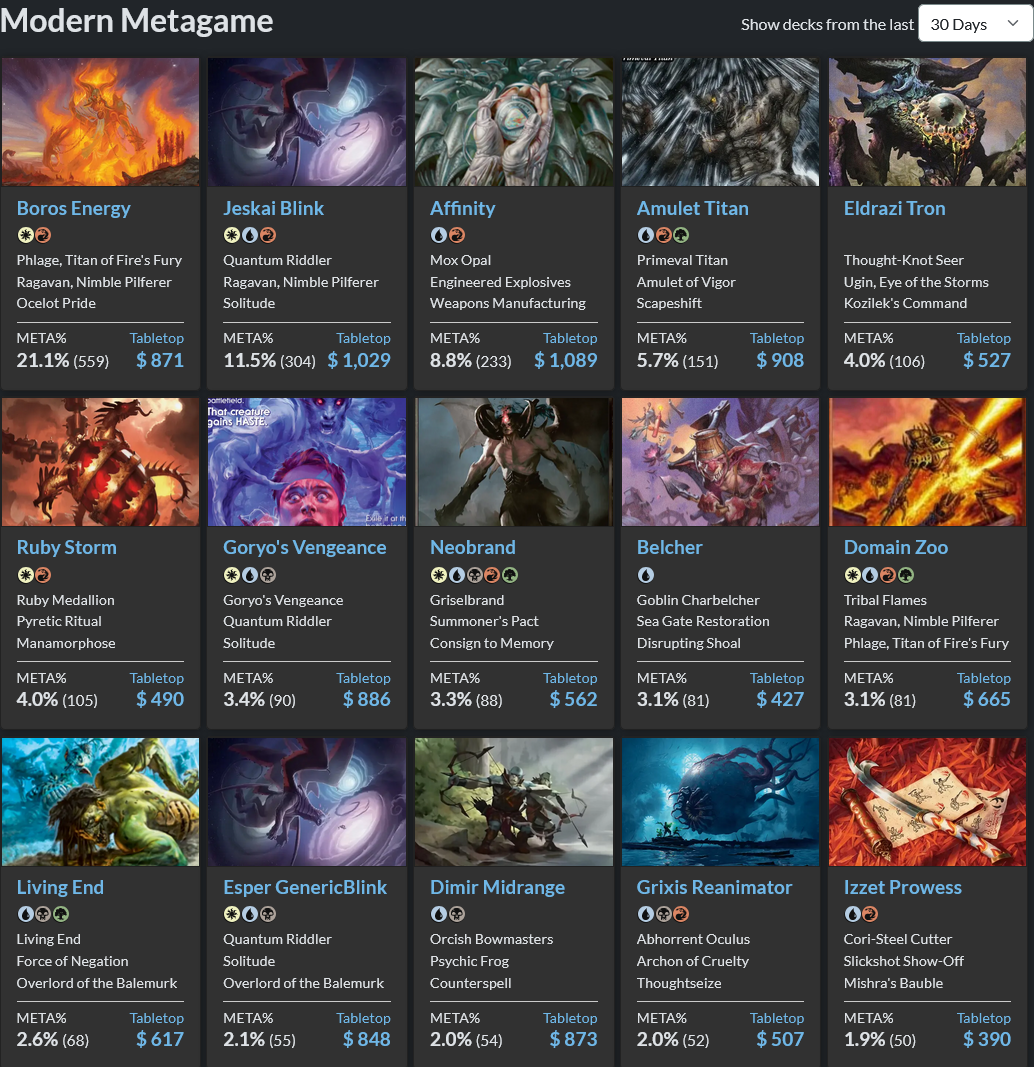The image size is (1034, 1067).
Task: Open the Dimir Midrange deck title
Action: (x=497, y=887)
